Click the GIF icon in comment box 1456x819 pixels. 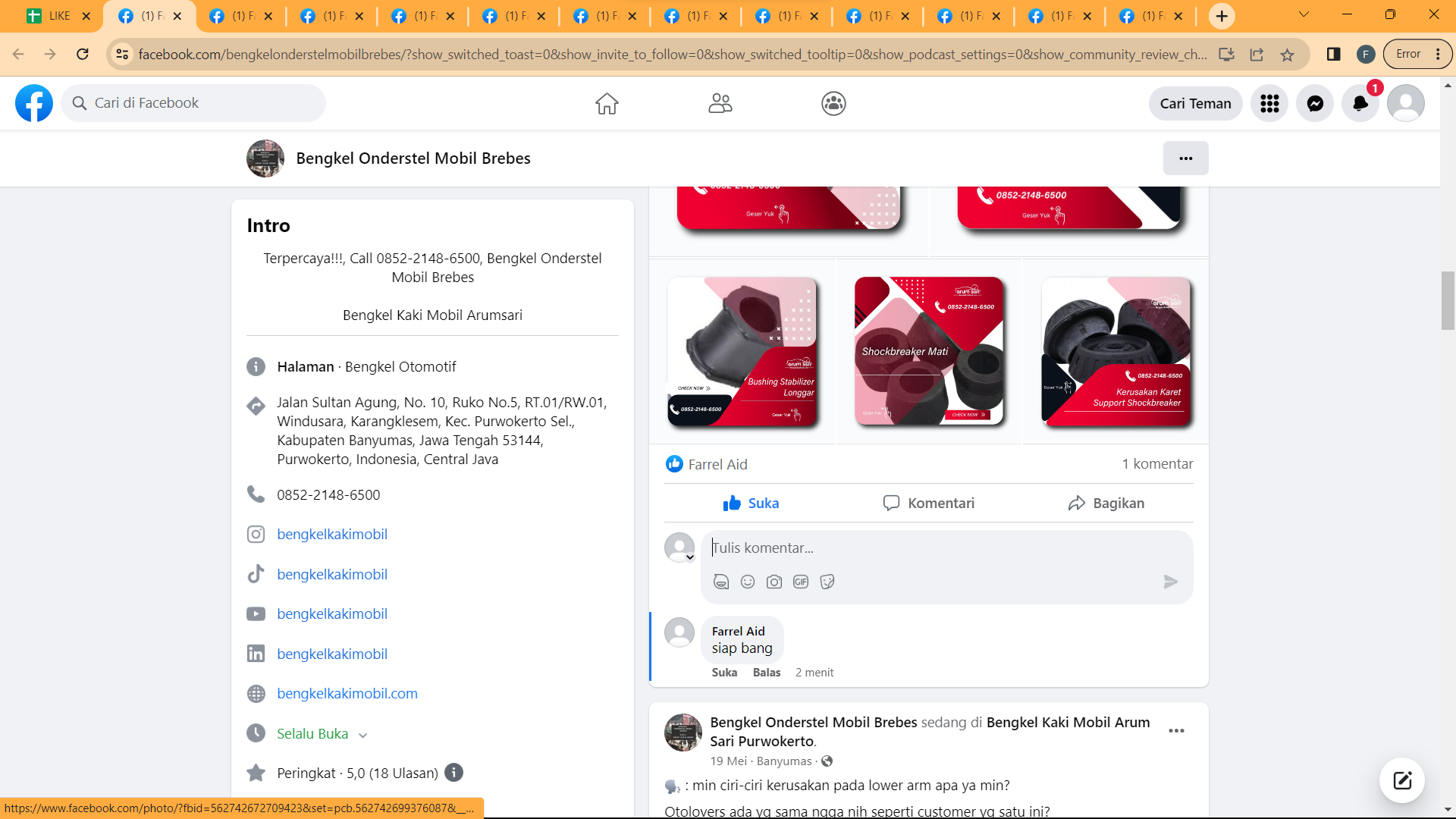tap(801, 582)
